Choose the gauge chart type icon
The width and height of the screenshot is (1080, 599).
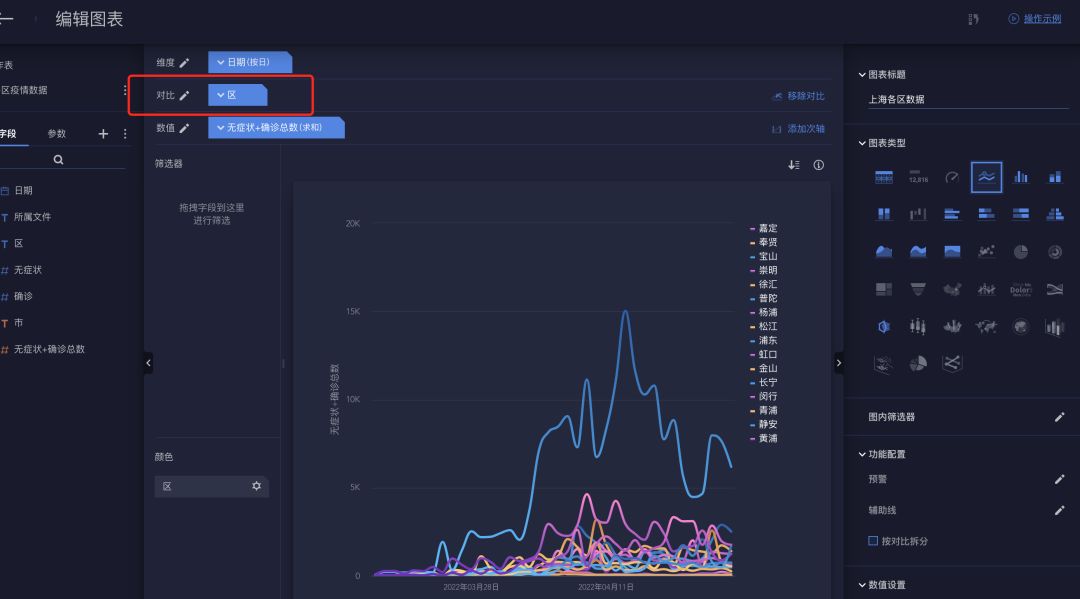tap(952, 178)
